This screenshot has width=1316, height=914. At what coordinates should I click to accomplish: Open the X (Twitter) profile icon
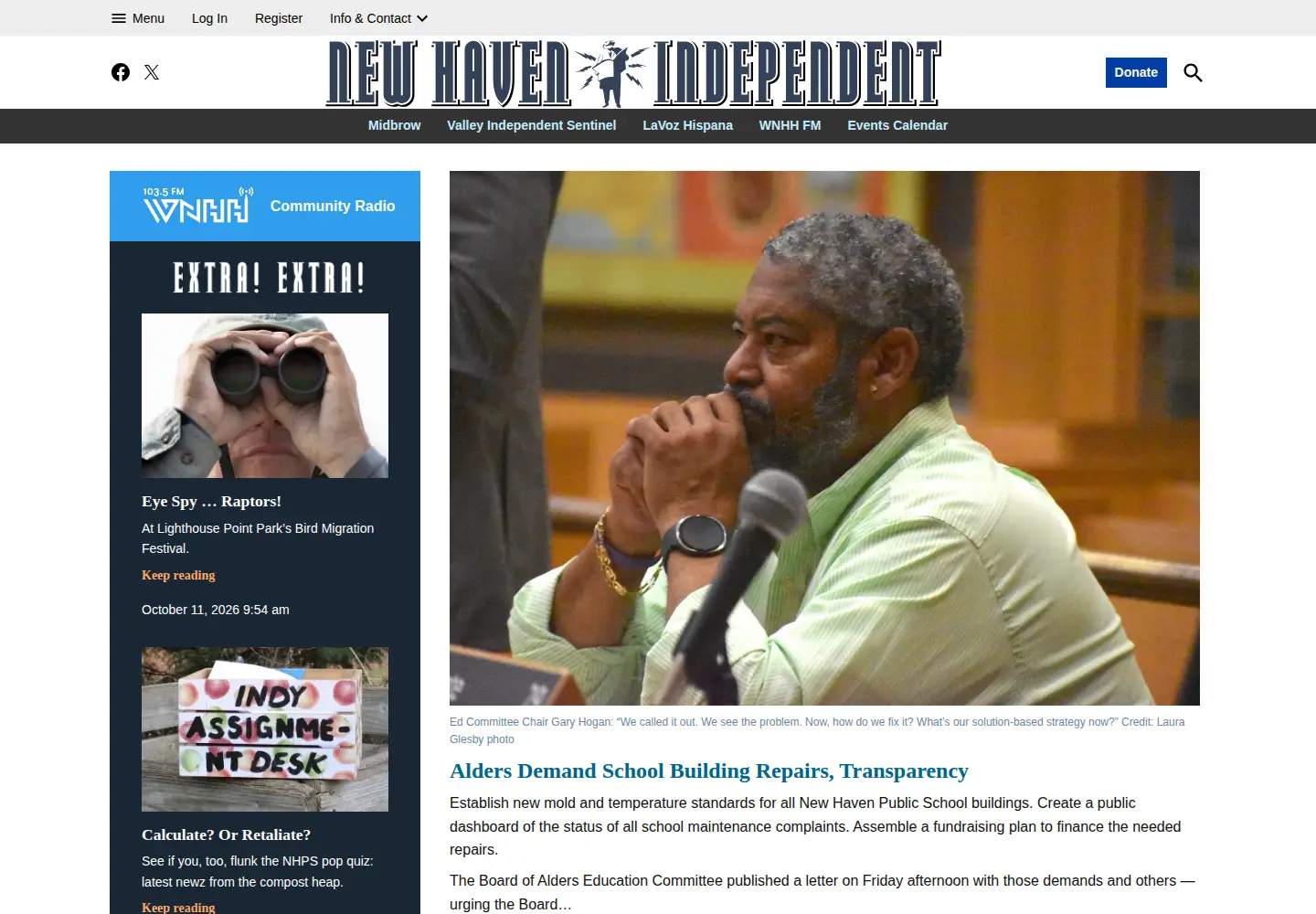(152, 72)
